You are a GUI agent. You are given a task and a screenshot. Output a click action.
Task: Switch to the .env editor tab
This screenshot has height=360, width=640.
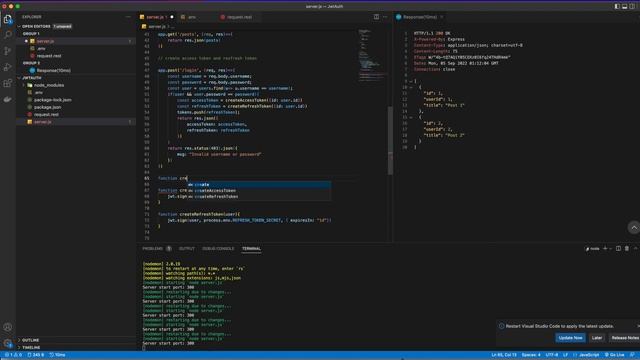tap(192, 17)
